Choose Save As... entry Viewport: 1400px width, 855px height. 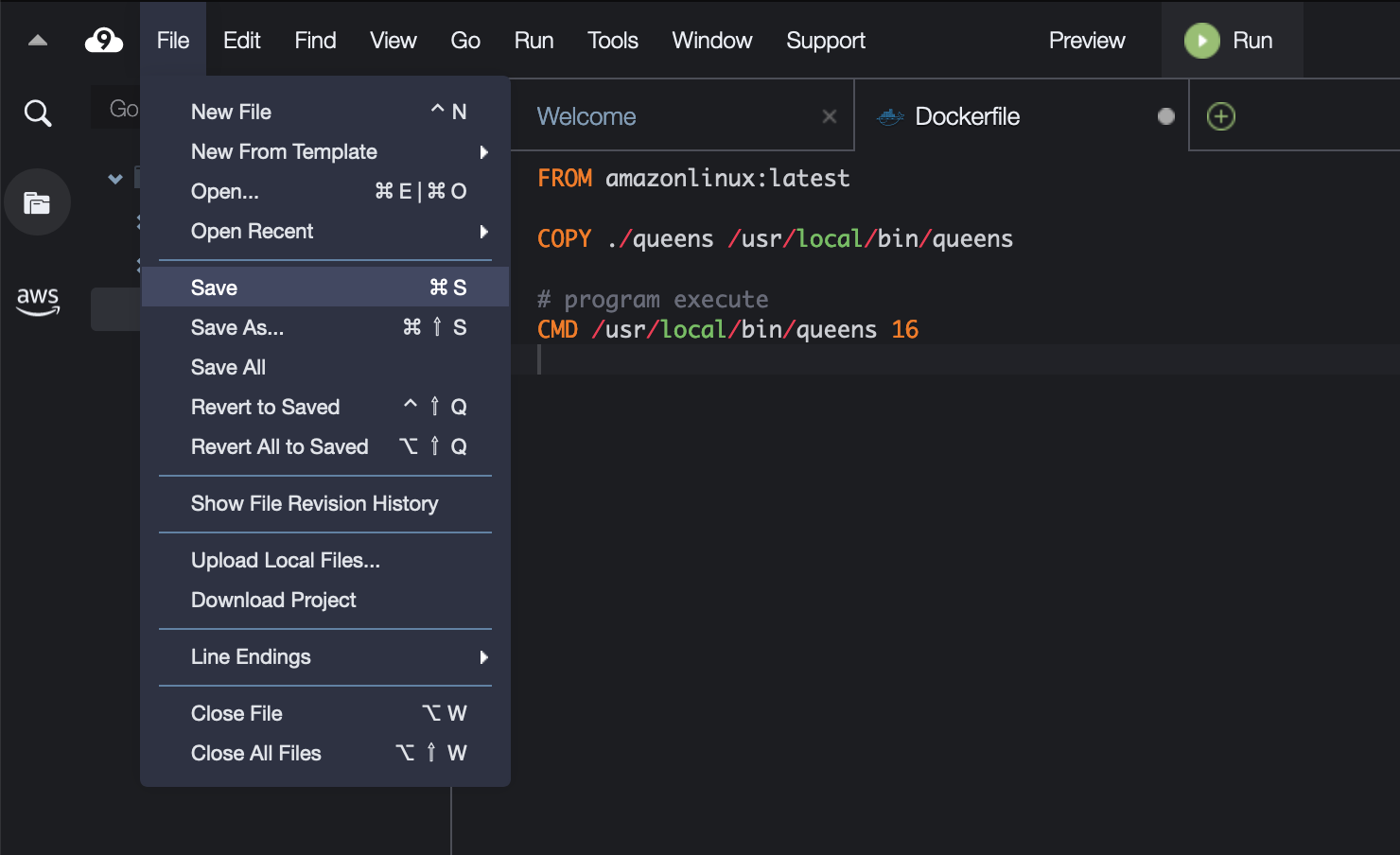coord(325,327)
